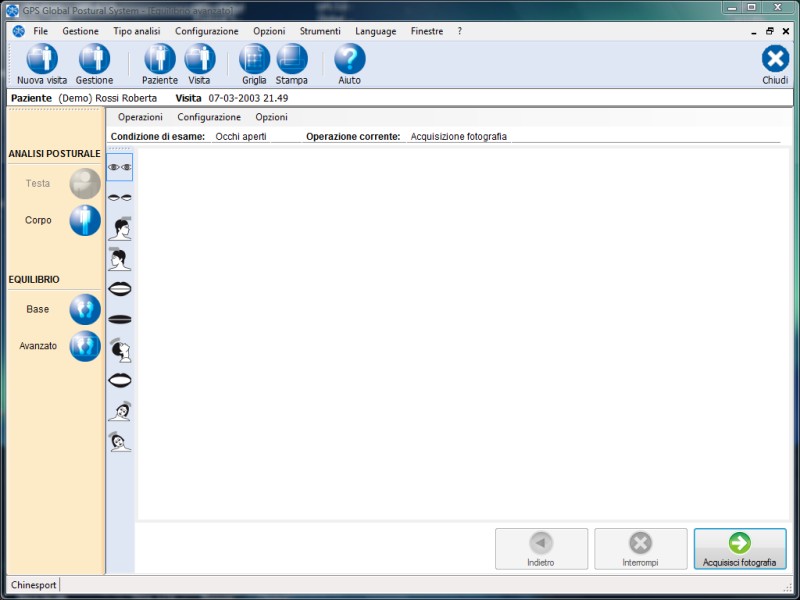Image resolution: width=800 pixels, height=600 pixels.
Task: Open the Paziente toolbar icon
Action: point(159,60)
